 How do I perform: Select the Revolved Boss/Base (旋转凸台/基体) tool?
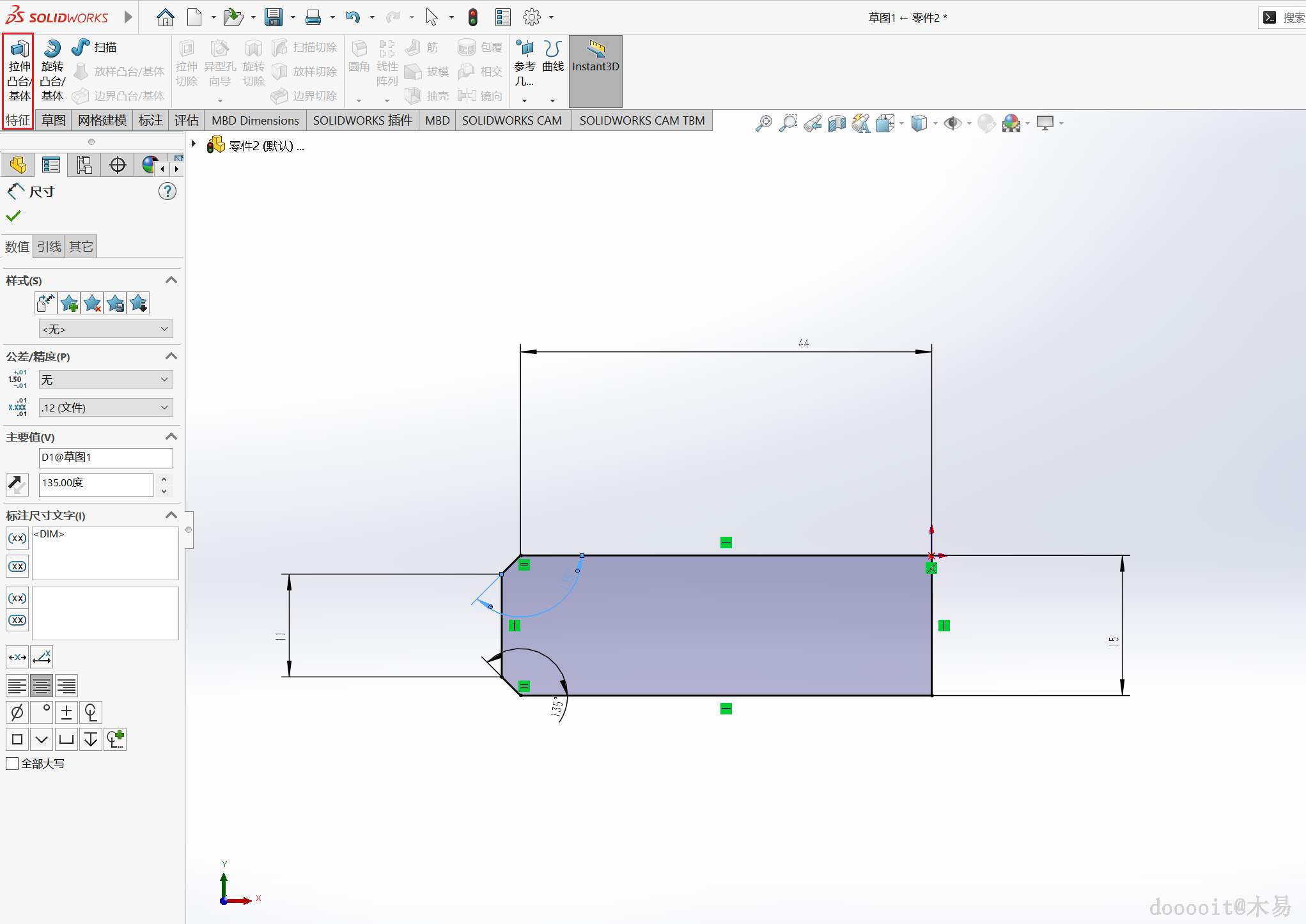tap(52, 70)
